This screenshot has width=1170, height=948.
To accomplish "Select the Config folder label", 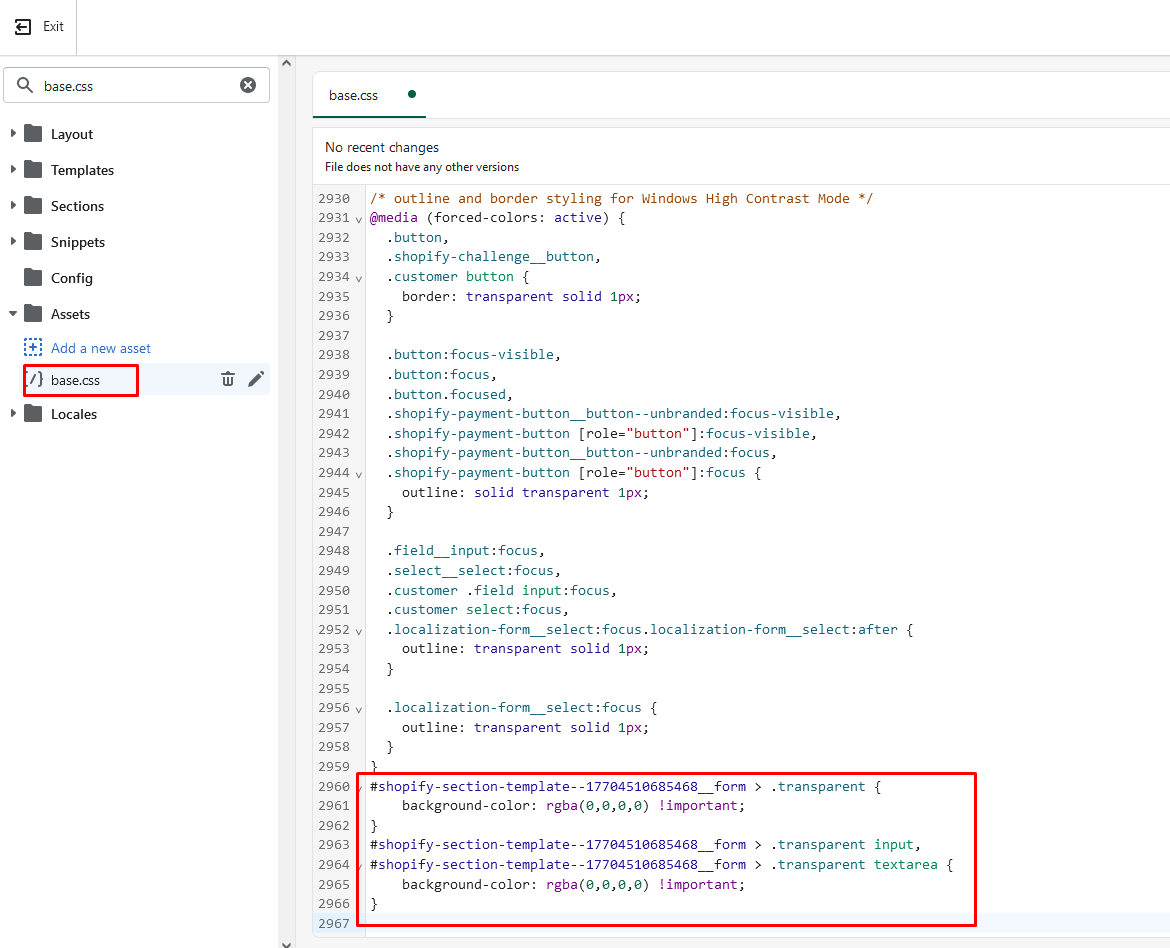I will (72, 278).
